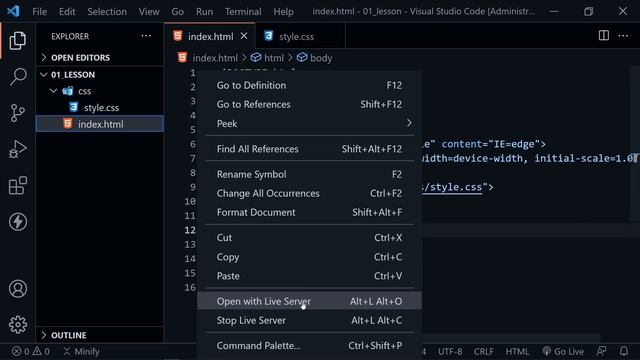Open the Accounts menu icon
Viewport: 640px width, 360px height.
click(x=18, y=289)
